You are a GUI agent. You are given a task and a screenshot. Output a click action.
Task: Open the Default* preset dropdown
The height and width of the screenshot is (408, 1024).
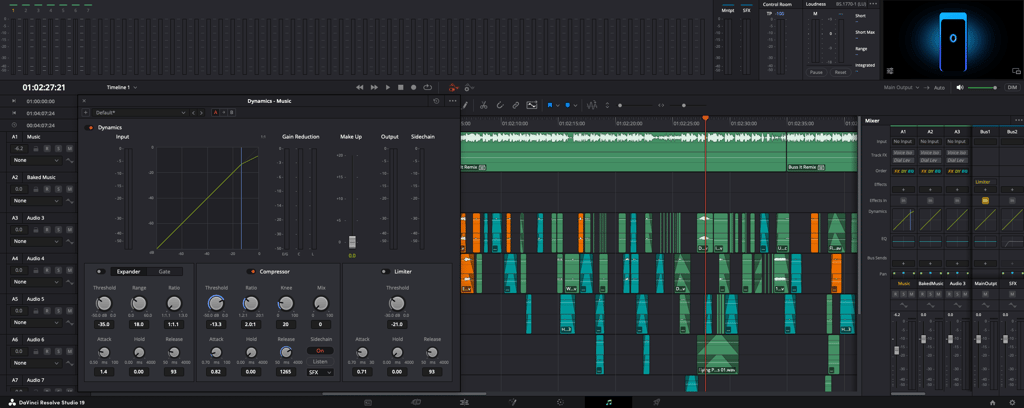[140, 113]
